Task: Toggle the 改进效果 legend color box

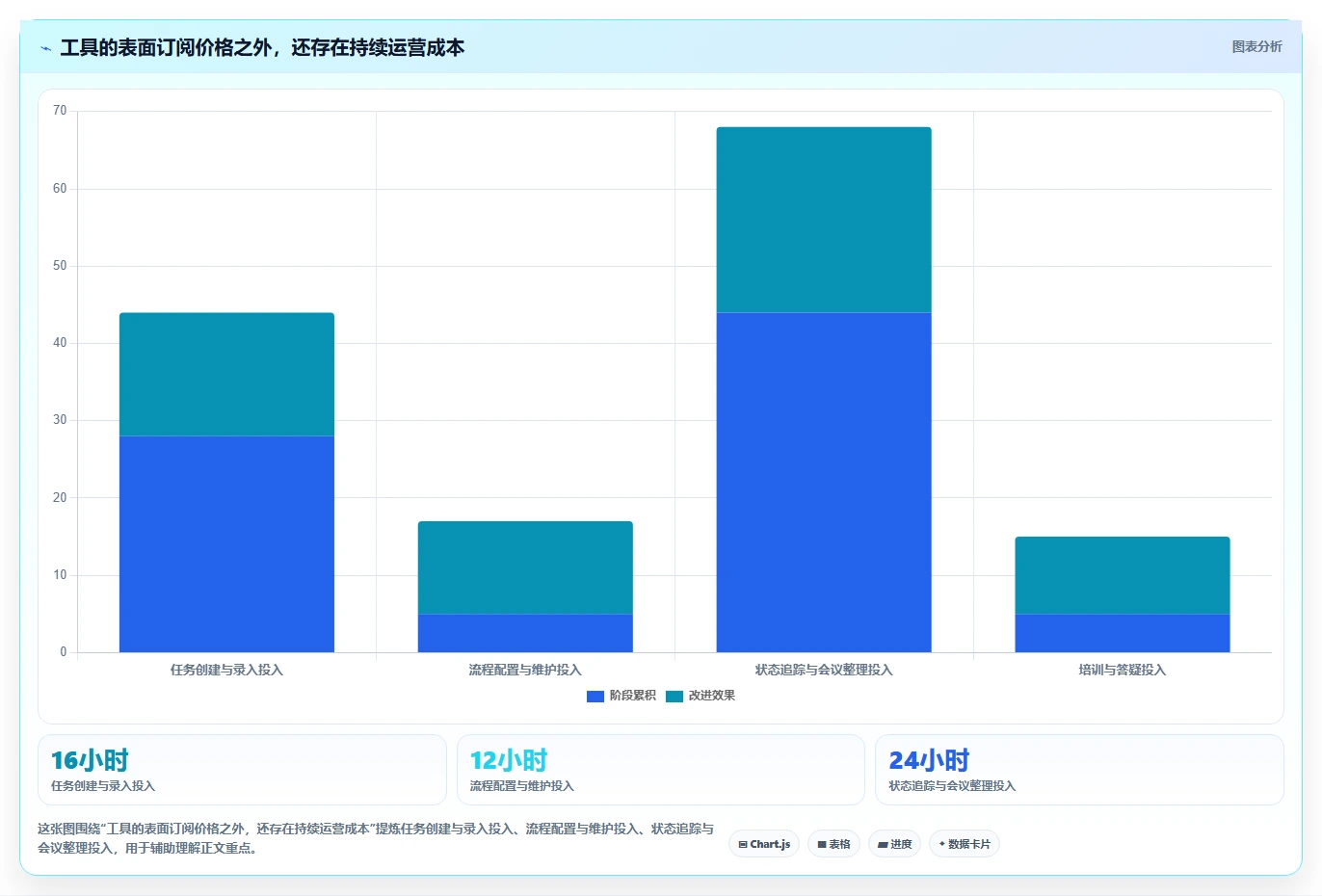Action: coord(674,696)
